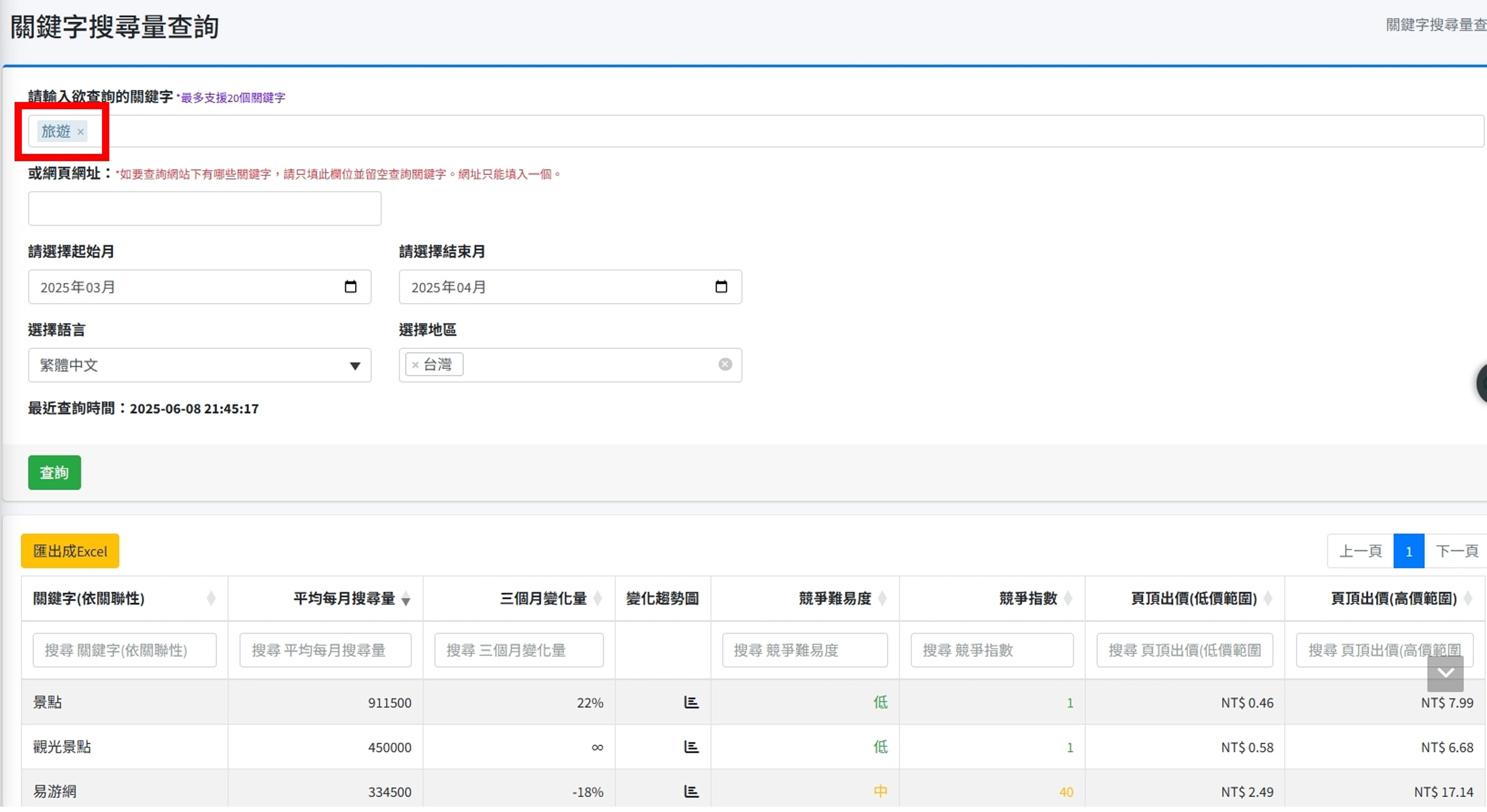The image size is (1487, 812).
Task: Sort by 競爭指數 column
Action: pos(992,598)
